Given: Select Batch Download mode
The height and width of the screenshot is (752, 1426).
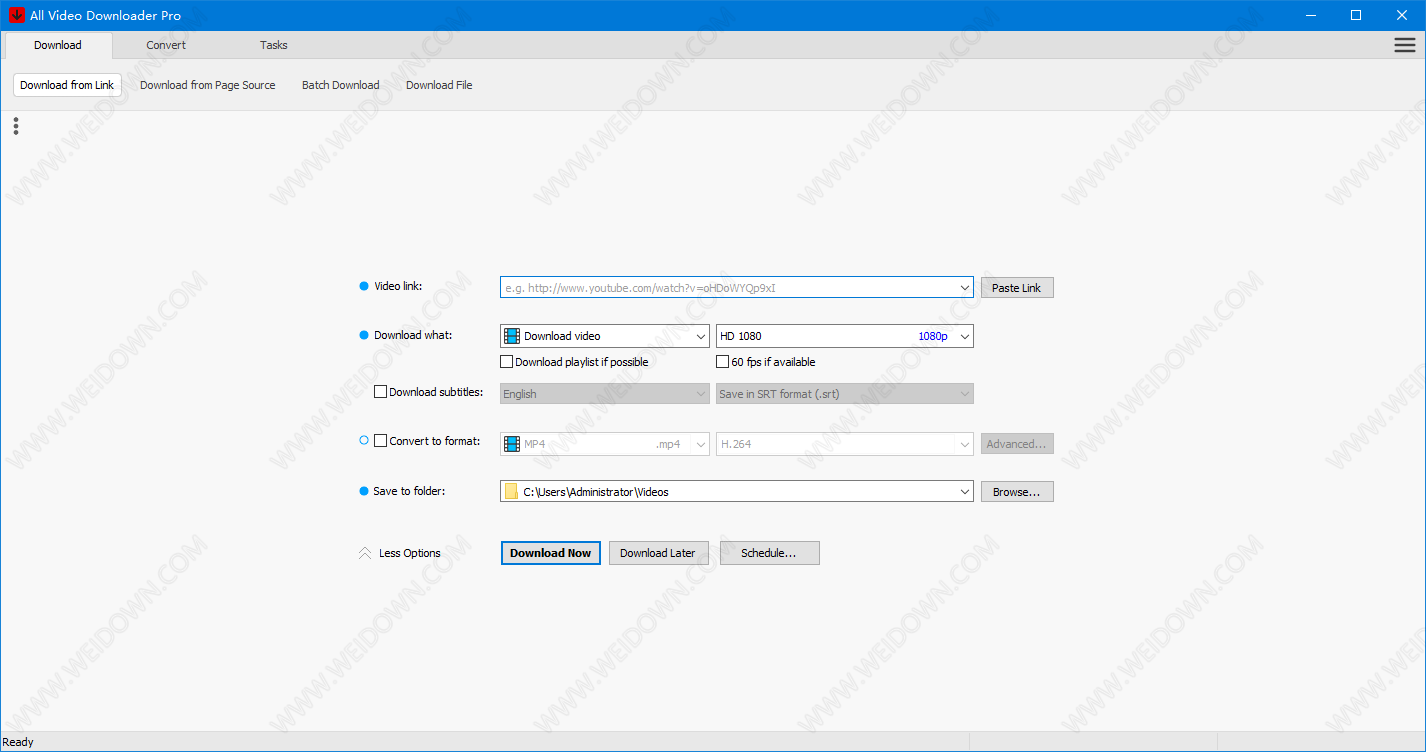Looking at the screenshot, I should point(341,85).
